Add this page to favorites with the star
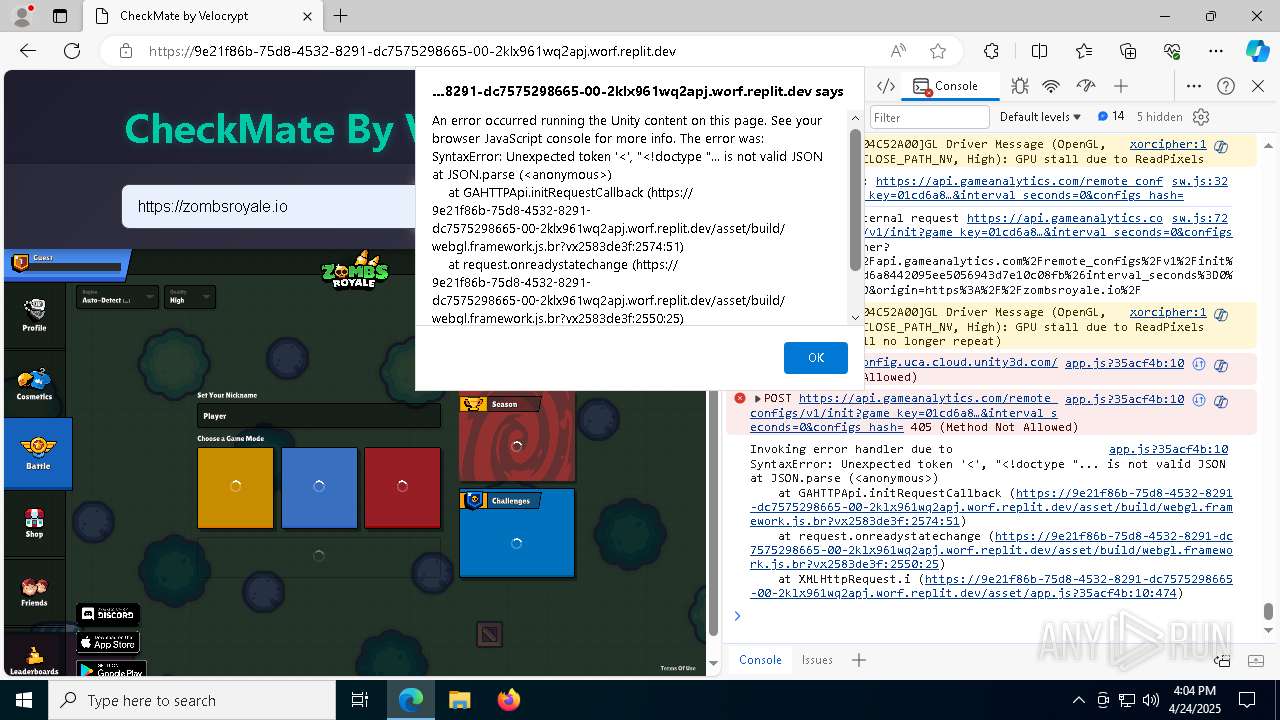 click(937, 51)
